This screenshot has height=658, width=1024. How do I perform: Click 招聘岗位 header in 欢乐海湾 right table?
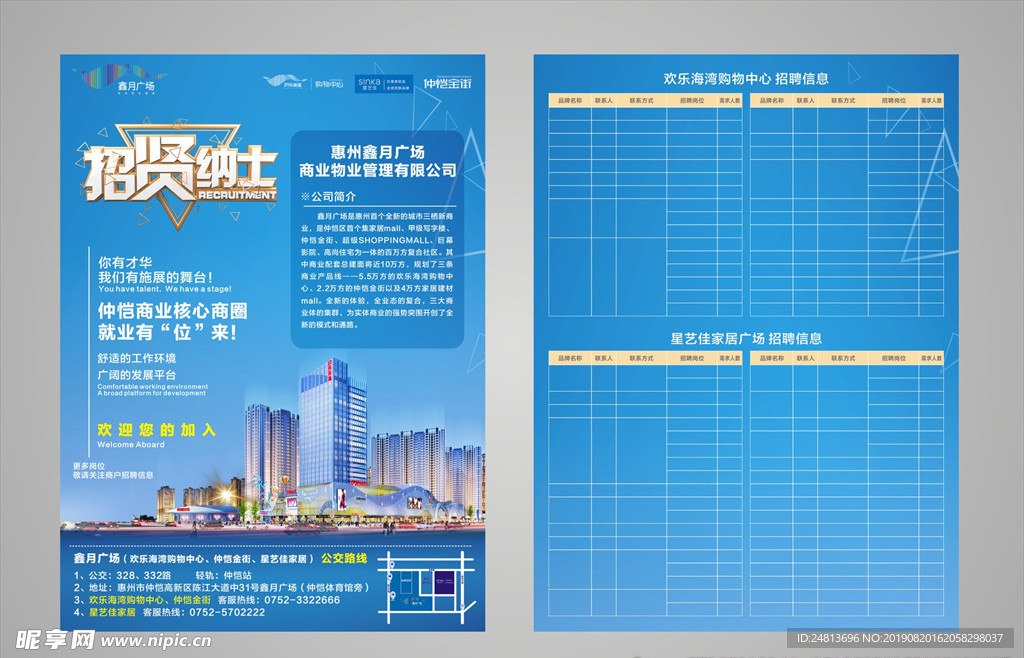point(893,101)
